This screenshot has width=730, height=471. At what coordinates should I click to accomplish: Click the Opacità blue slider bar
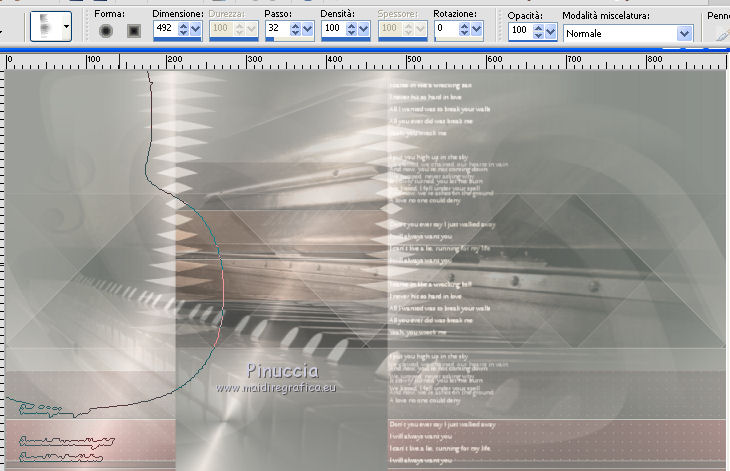coord(533,41)
